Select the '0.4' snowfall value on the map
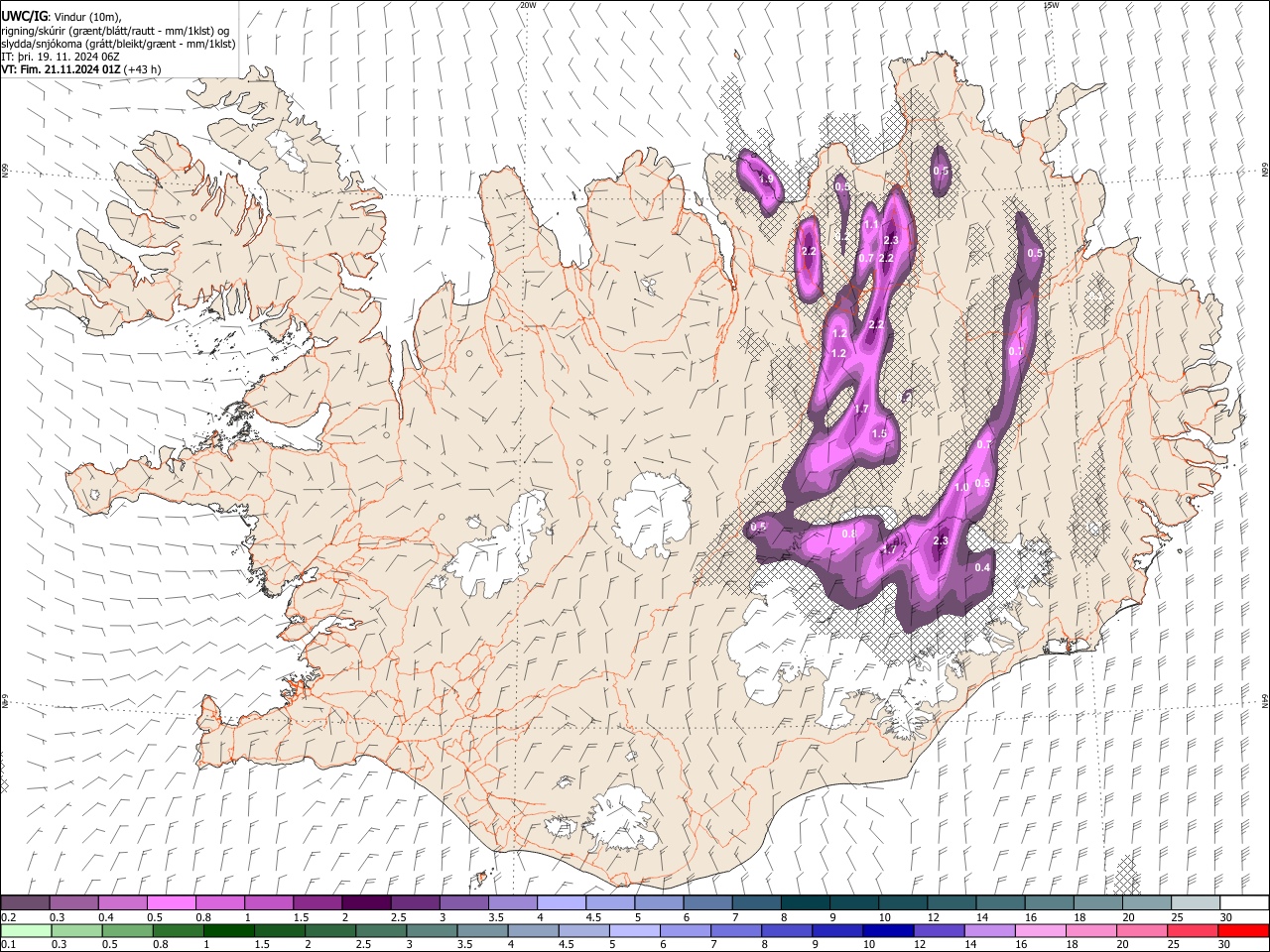Screen dimensions: 1270x952 click(x=983, y=567)
